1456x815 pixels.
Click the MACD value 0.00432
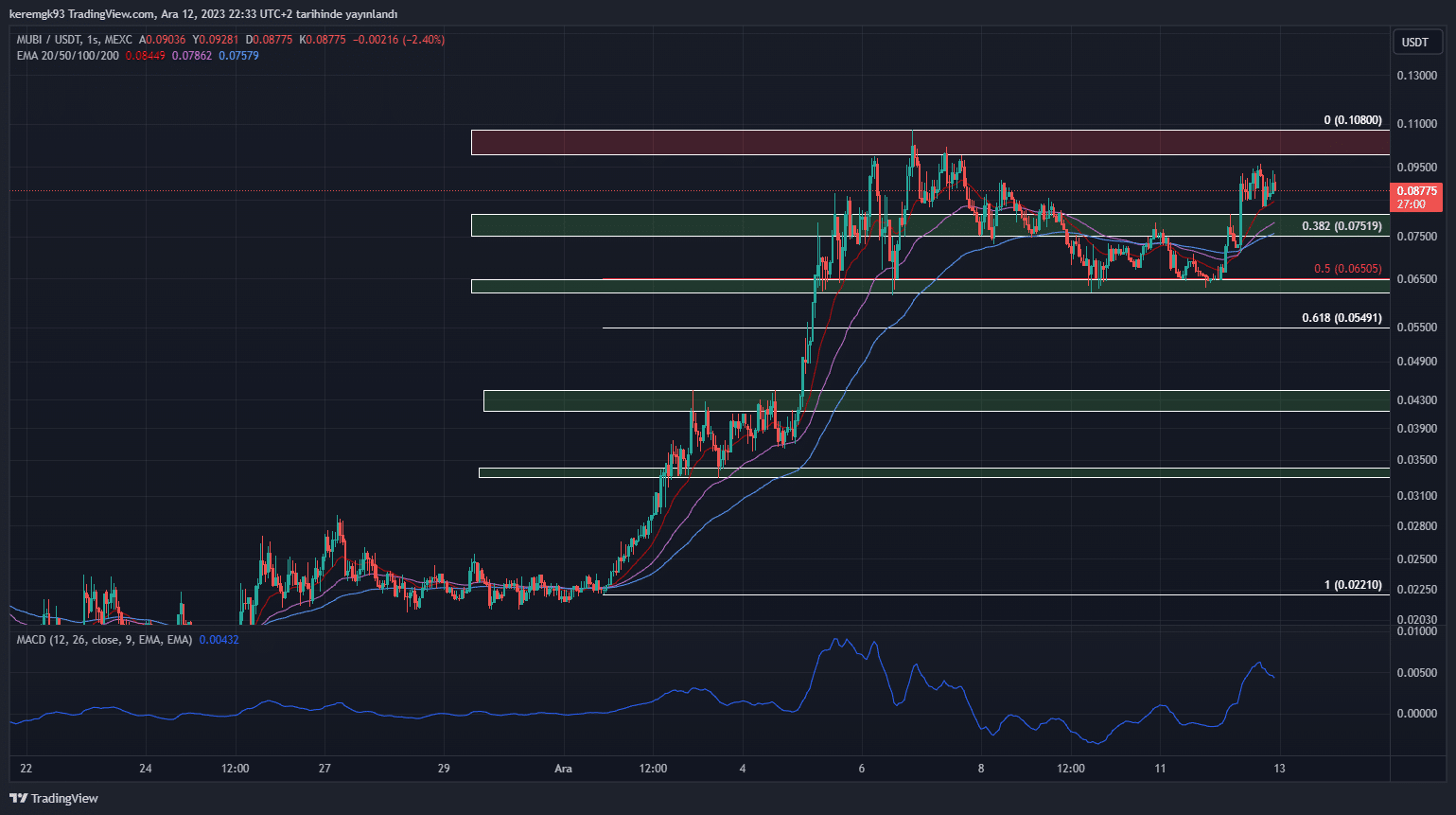(219, 640)
